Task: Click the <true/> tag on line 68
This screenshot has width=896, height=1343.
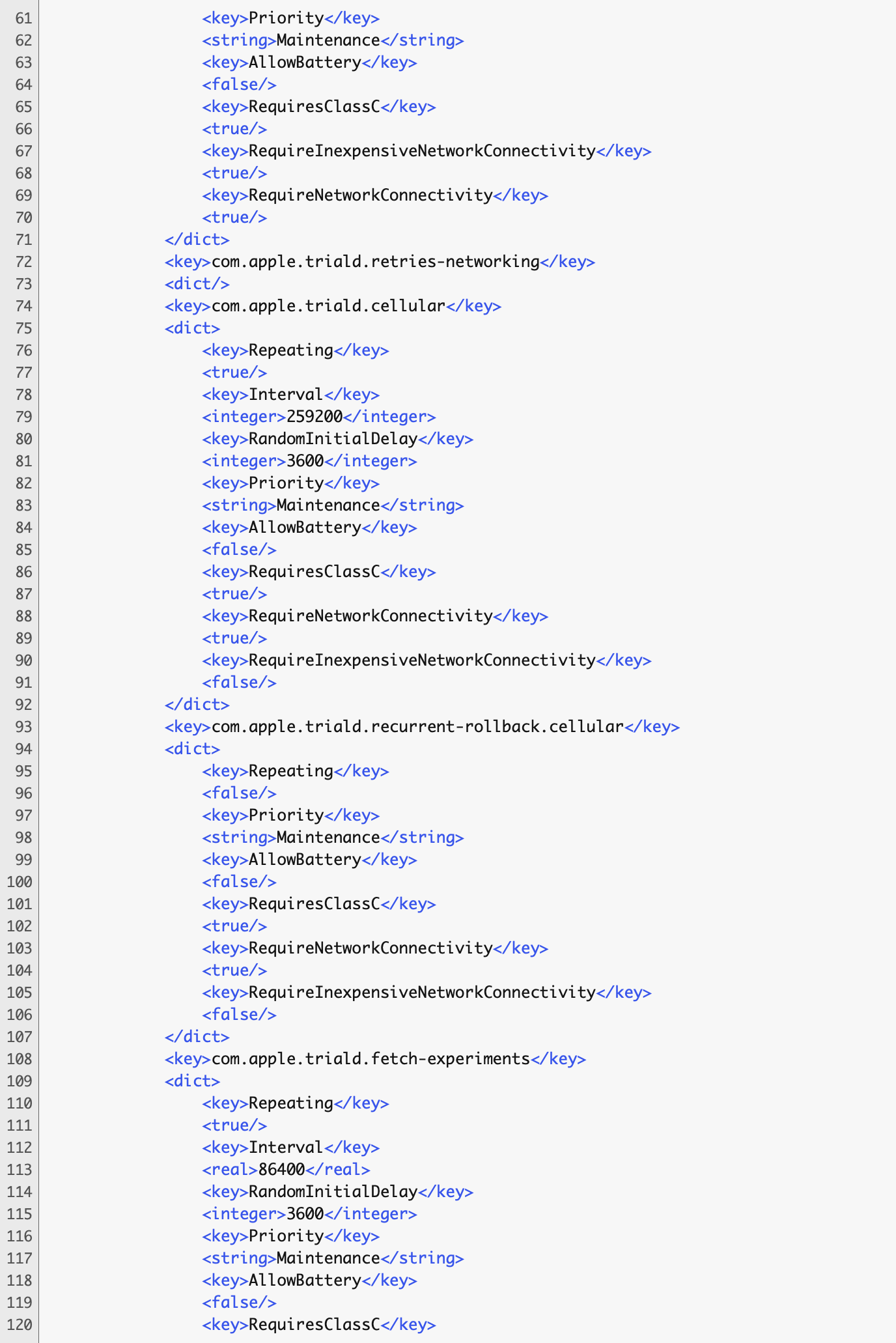Action: click(x=235, y=173)
